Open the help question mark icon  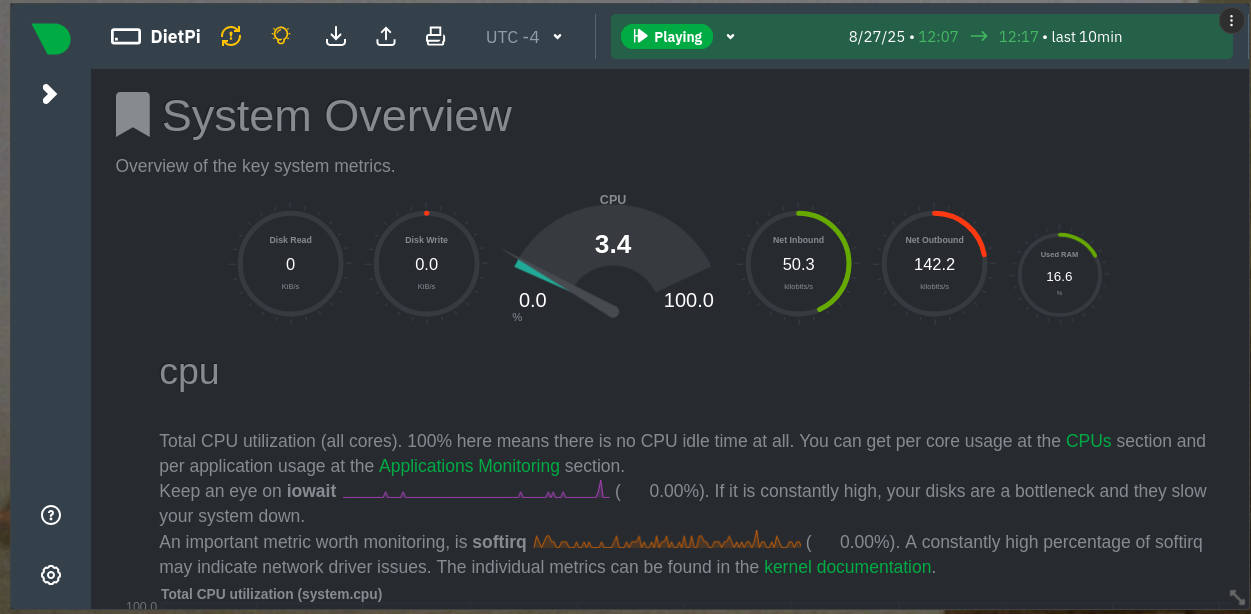coord(51,515)
